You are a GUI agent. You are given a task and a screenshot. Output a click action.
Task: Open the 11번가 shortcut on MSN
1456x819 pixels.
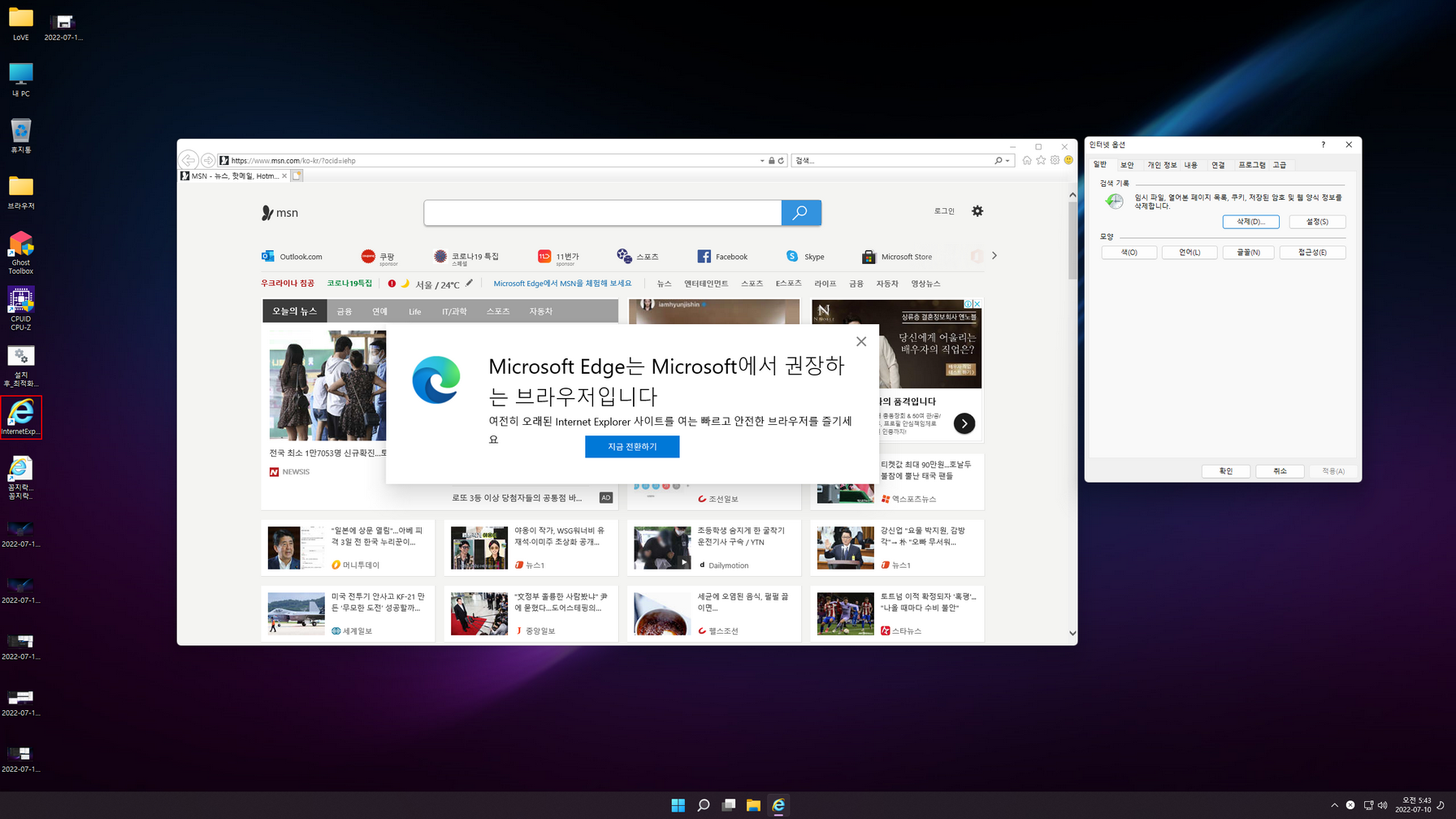click(x=558, y=257)
